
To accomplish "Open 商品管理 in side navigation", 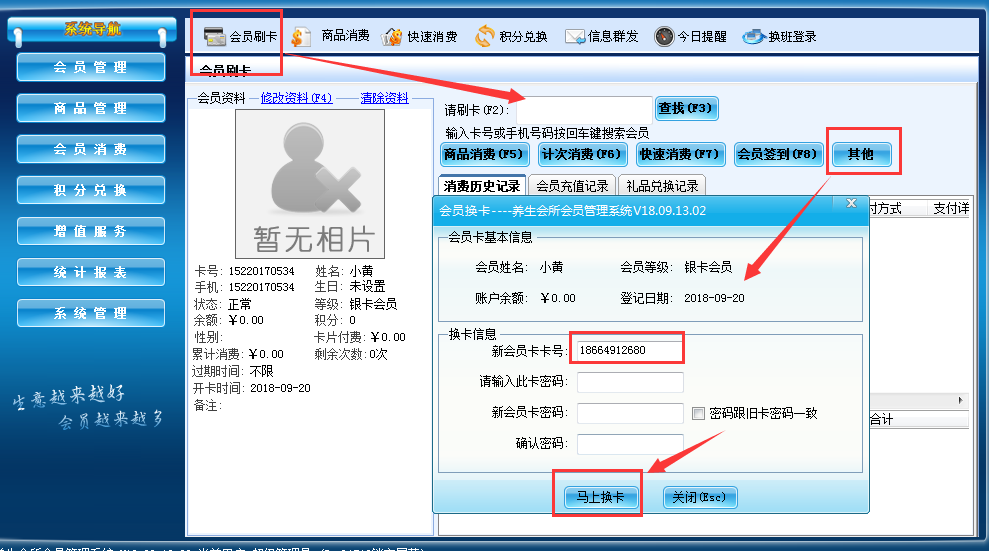I will tap(91, 108).
